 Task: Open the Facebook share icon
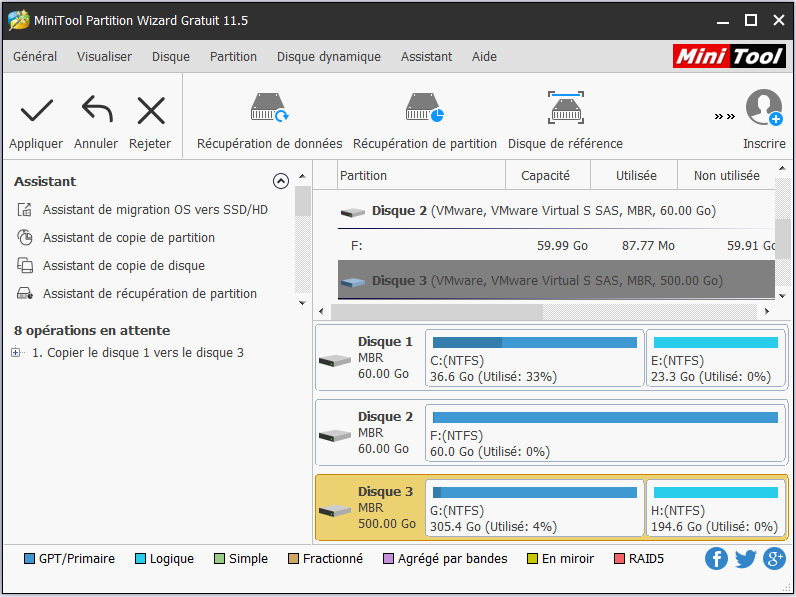tap(716, 559)
